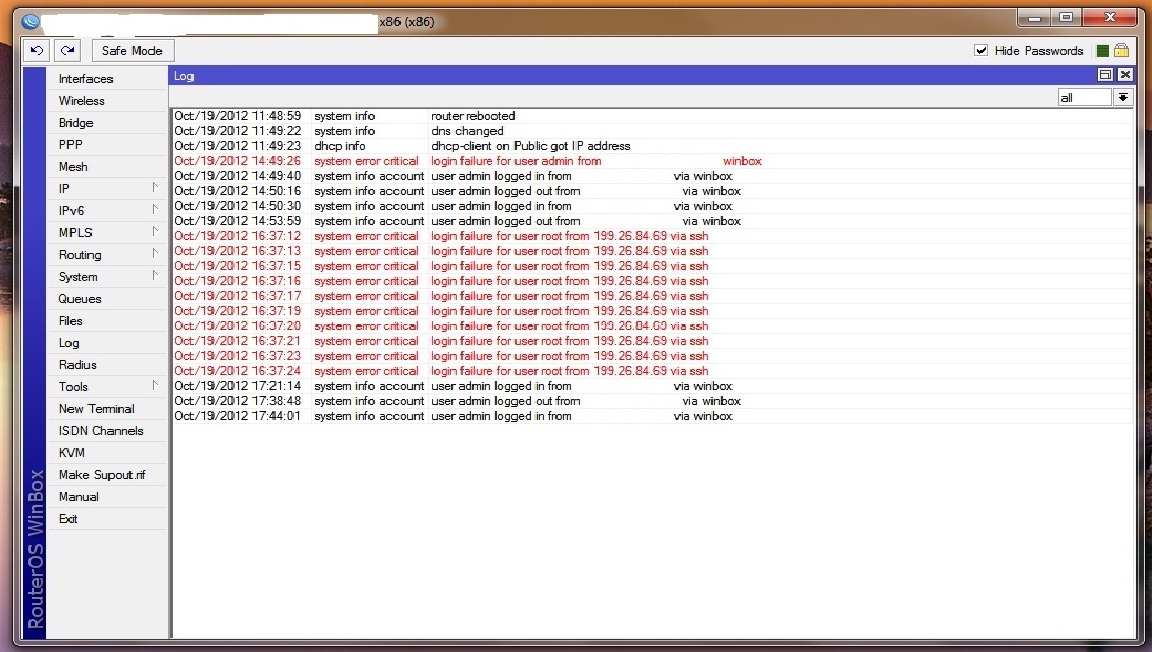Click the yellow padlock secure-connection icon
Image resolution: width=1152 pixels, height=652 pixels.
1121,50
